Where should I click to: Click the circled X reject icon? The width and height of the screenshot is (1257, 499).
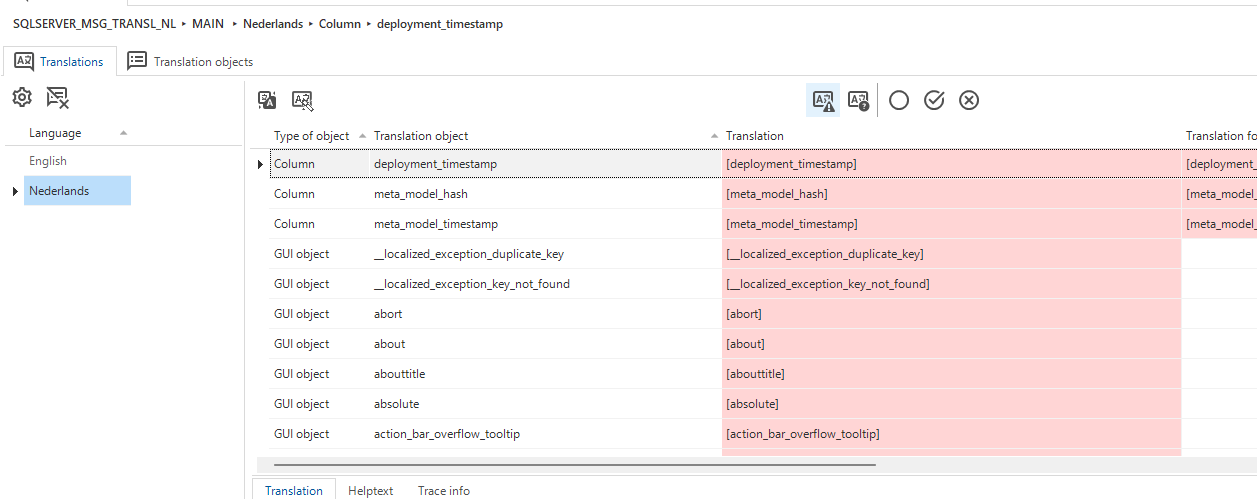[x=969, y=100]
